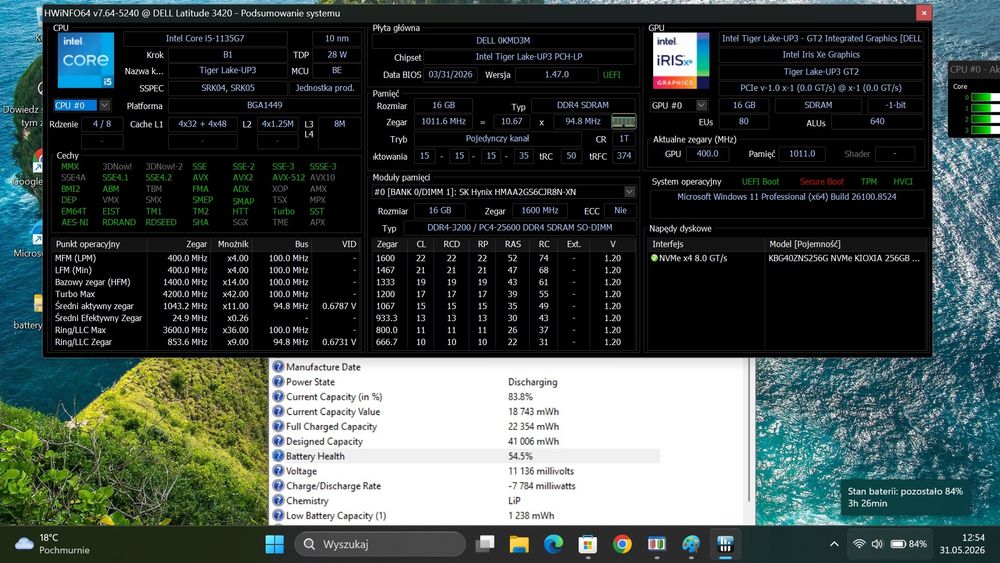
Task: Click the Intel Iris Xe Graphics logo
Action: pos(680,61)
